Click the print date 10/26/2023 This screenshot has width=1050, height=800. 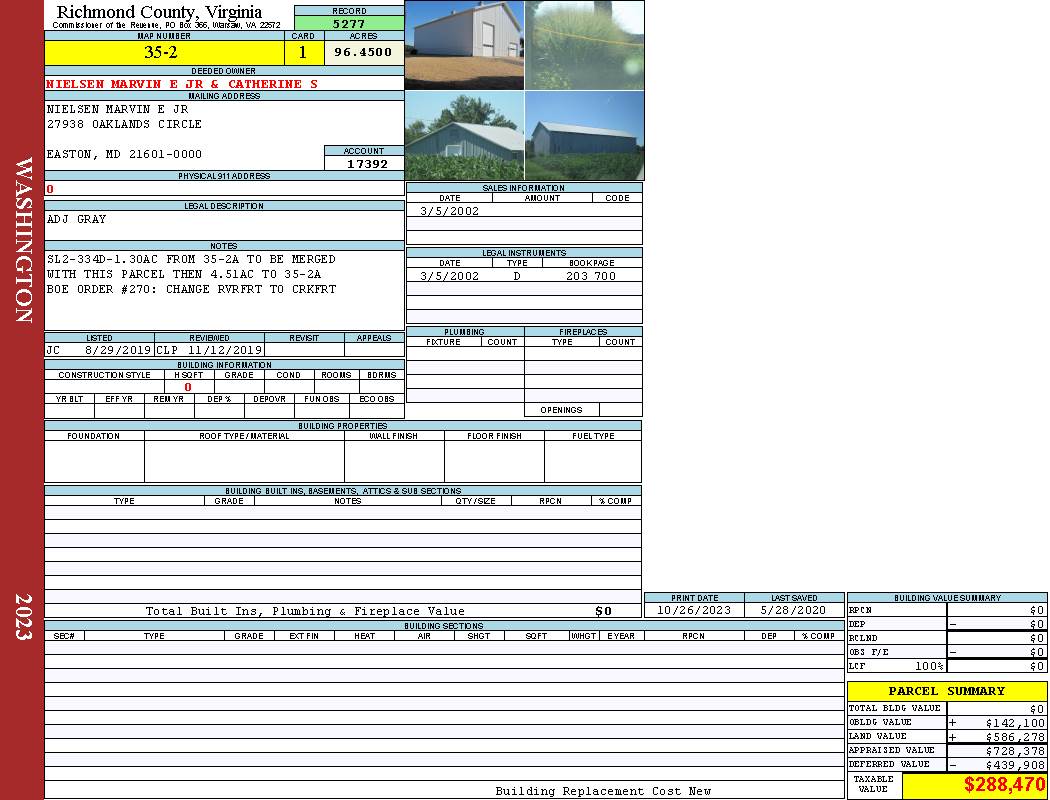coord(693,610)
